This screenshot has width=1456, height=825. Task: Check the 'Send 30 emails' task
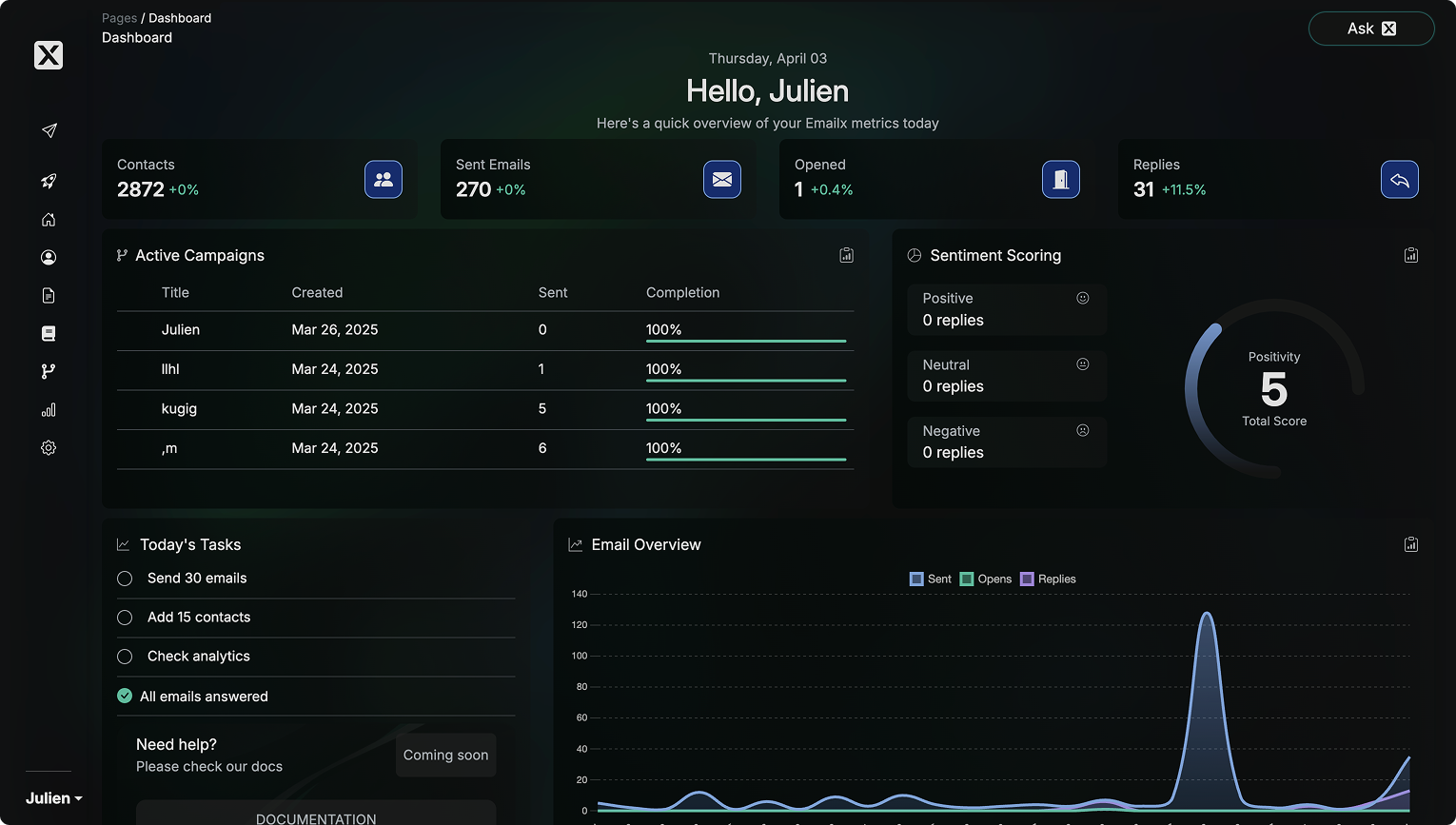[125, 579]
